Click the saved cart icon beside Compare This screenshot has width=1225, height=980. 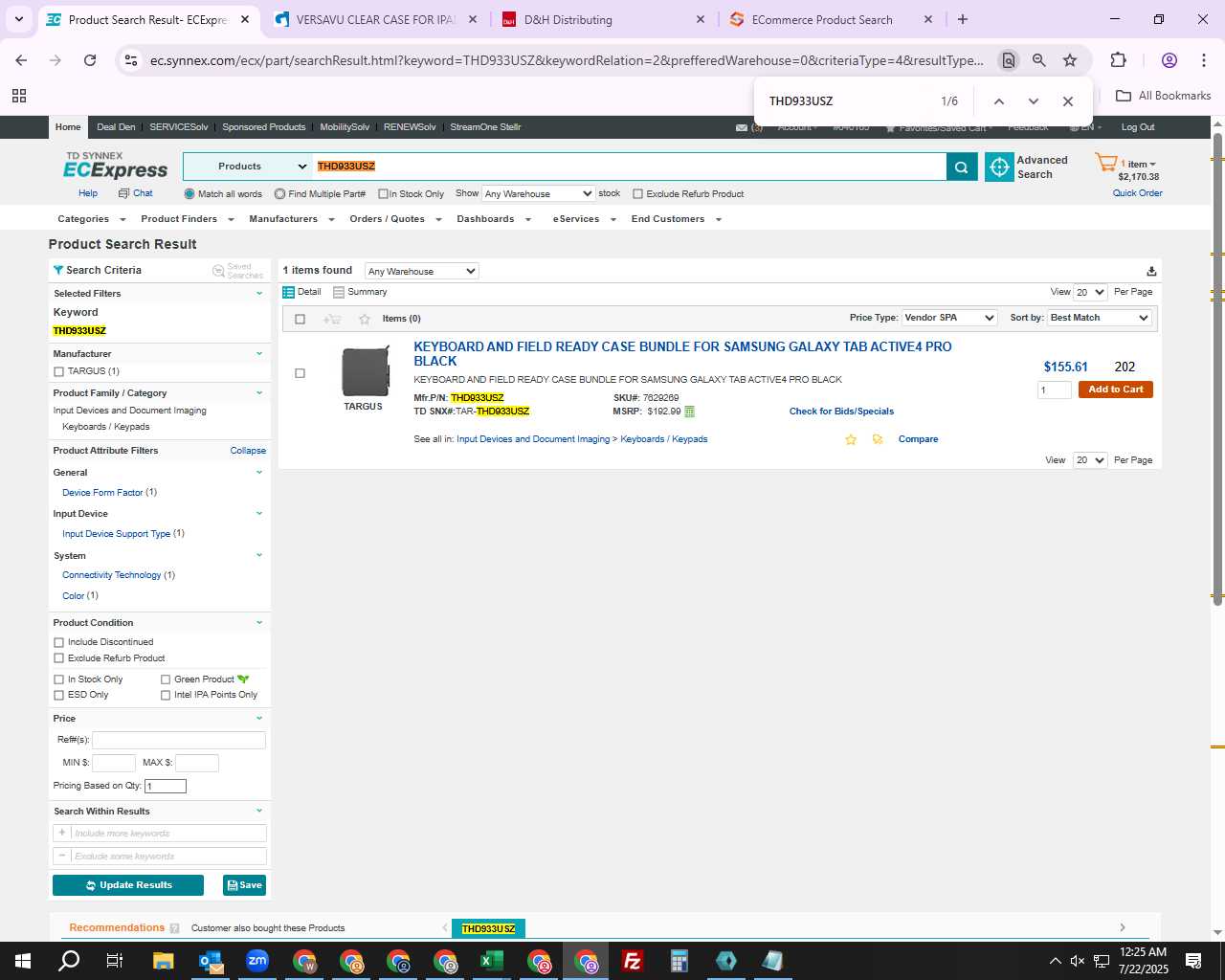(x=878, y=439)
